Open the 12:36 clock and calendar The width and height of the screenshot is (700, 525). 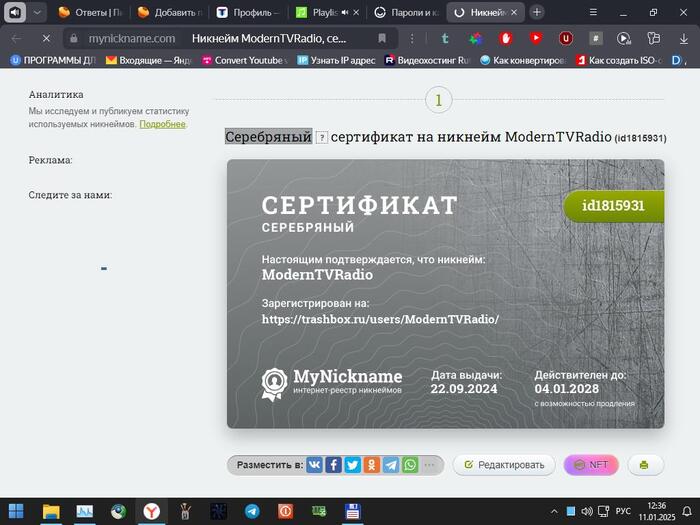pos(657,512)
